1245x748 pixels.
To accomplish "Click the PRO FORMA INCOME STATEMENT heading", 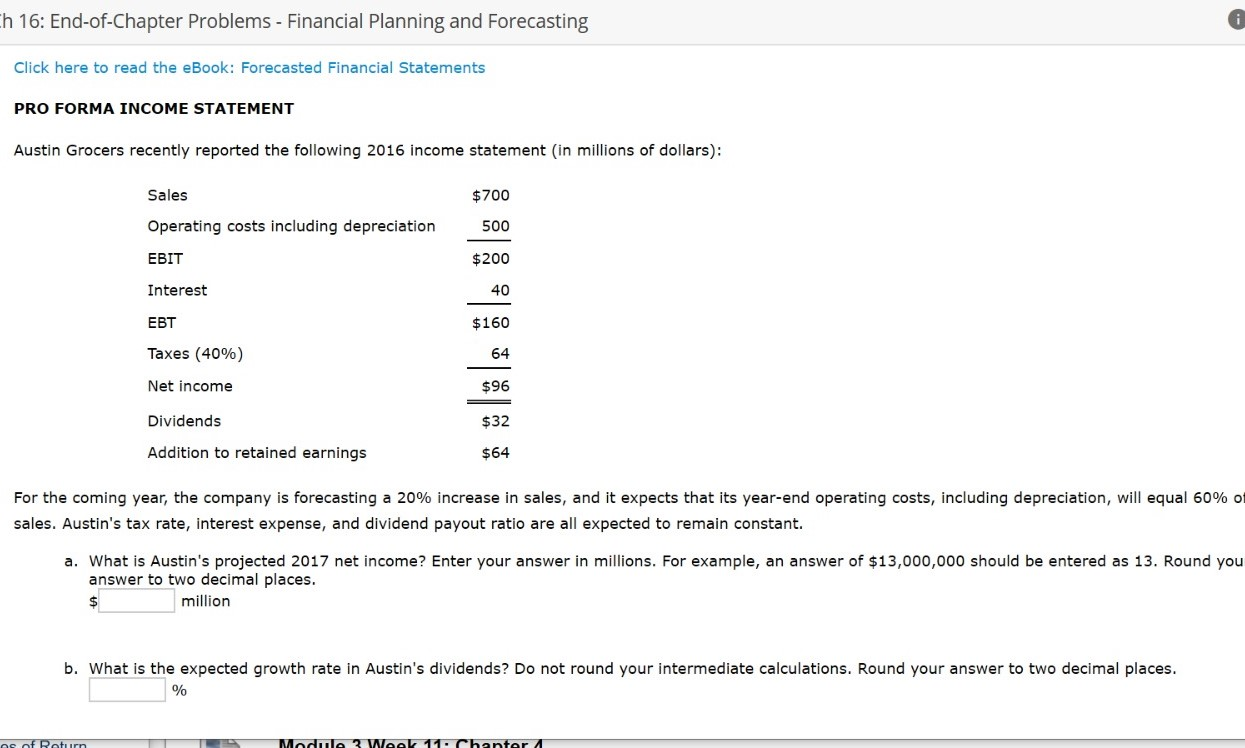I will pyautogui.click(x=154, y=108).
